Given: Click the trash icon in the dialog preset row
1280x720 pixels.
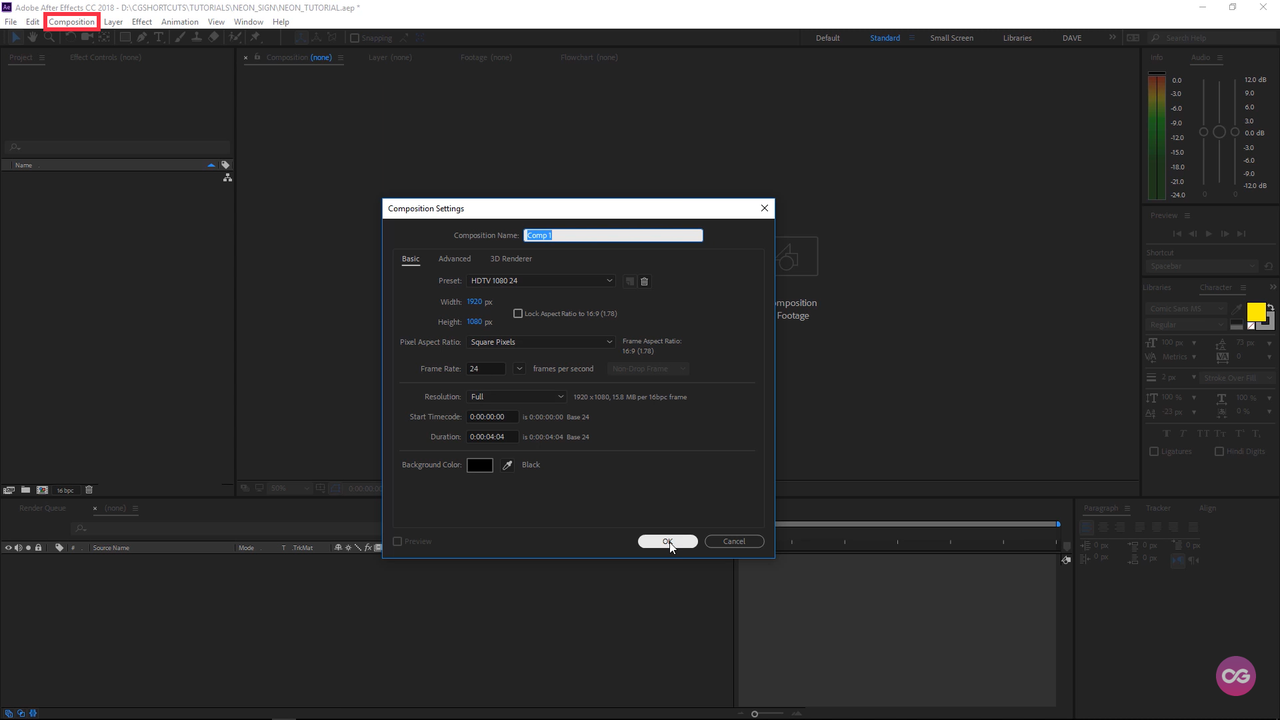Looking at the screenshot, I should 644,281.
